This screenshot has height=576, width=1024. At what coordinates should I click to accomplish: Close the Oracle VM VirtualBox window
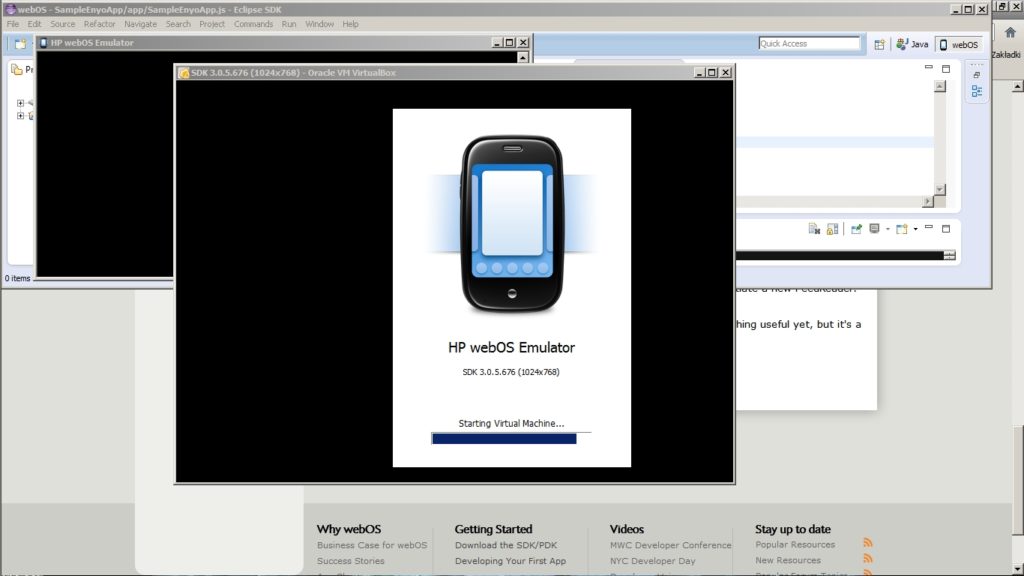pos(726,72)
